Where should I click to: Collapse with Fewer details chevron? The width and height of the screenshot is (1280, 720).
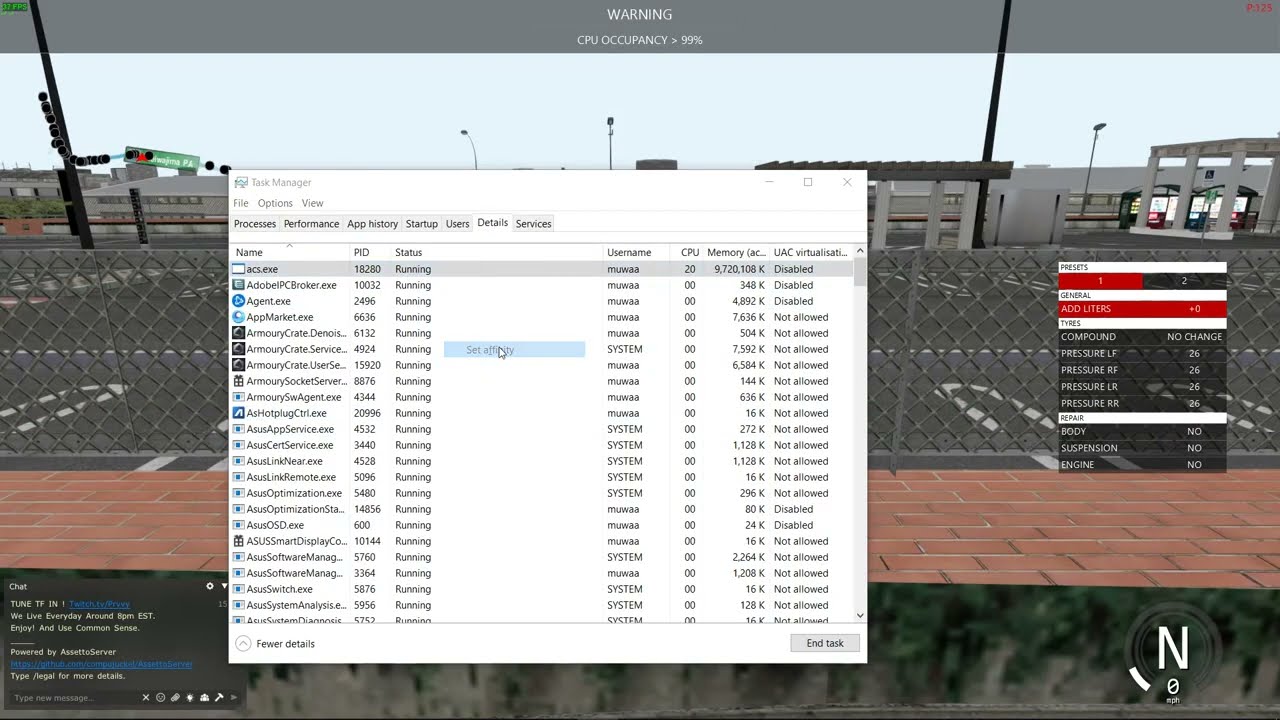pos(243,643)
